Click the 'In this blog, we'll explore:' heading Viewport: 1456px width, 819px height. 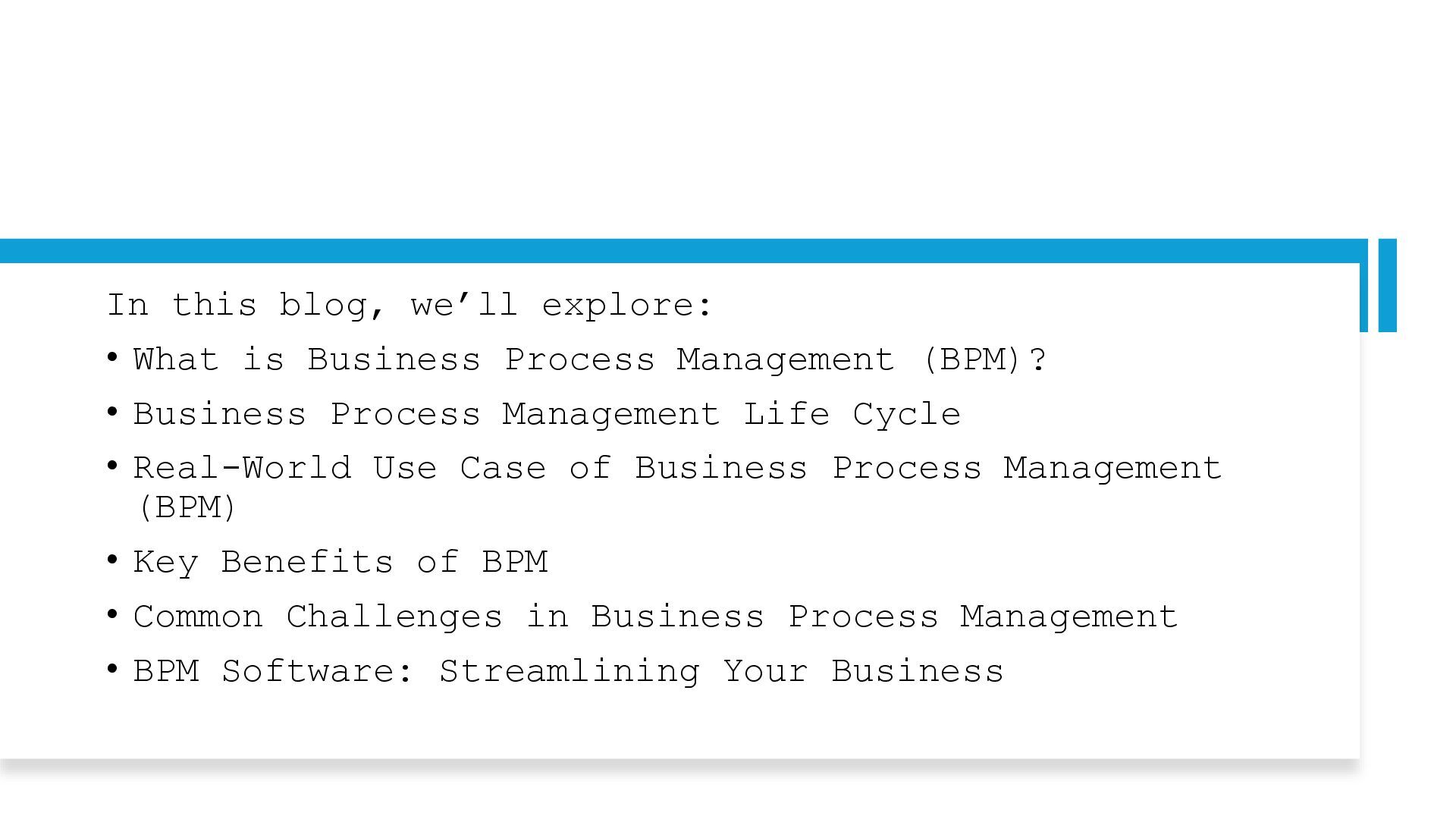(x=409, y=305)
